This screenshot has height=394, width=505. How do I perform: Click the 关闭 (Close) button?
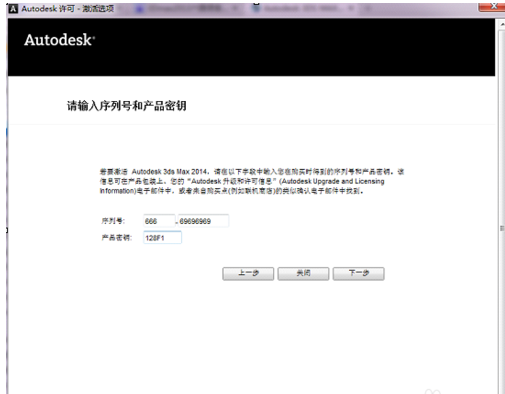[x=303, y=274]
